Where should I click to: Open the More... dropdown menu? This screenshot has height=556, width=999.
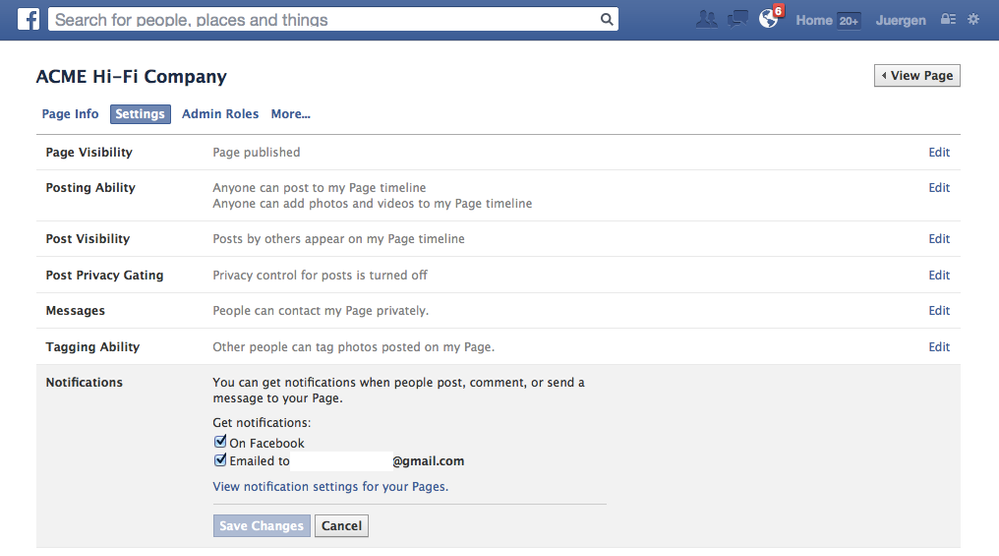pos(291,114)
